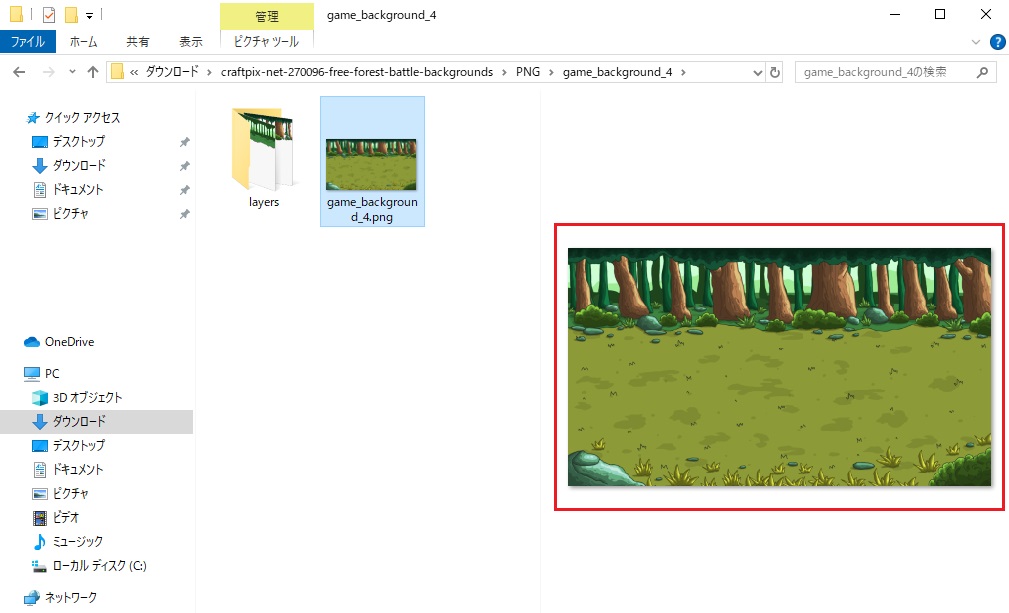Viewport: 1009px width, 613px height.
Task: Expand the address bar history dropdown
Action: point(758,72)
